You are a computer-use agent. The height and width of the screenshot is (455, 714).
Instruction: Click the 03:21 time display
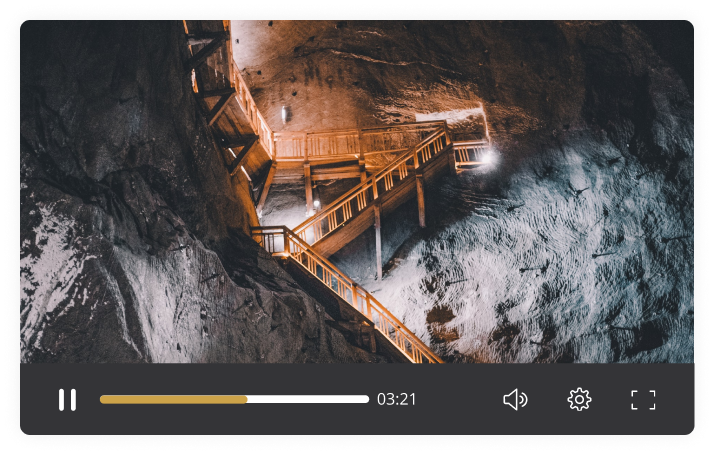[396, 400]
